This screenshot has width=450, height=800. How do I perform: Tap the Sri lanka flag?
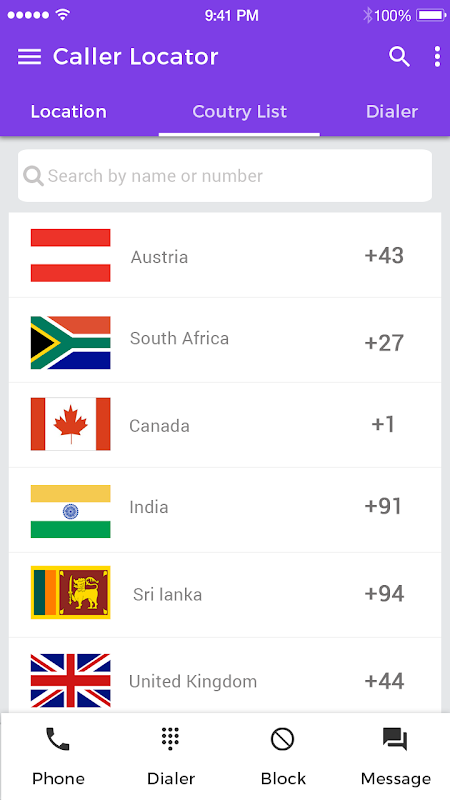point(70,592)
